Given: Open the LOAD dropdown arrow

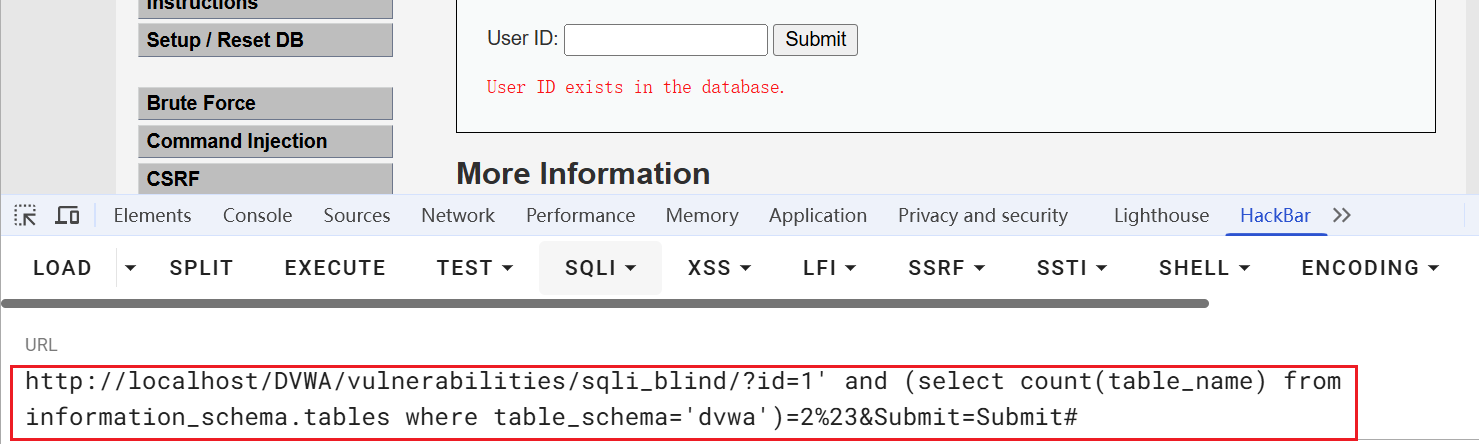Looking at the screenshot, I should (x=130, y=268).
